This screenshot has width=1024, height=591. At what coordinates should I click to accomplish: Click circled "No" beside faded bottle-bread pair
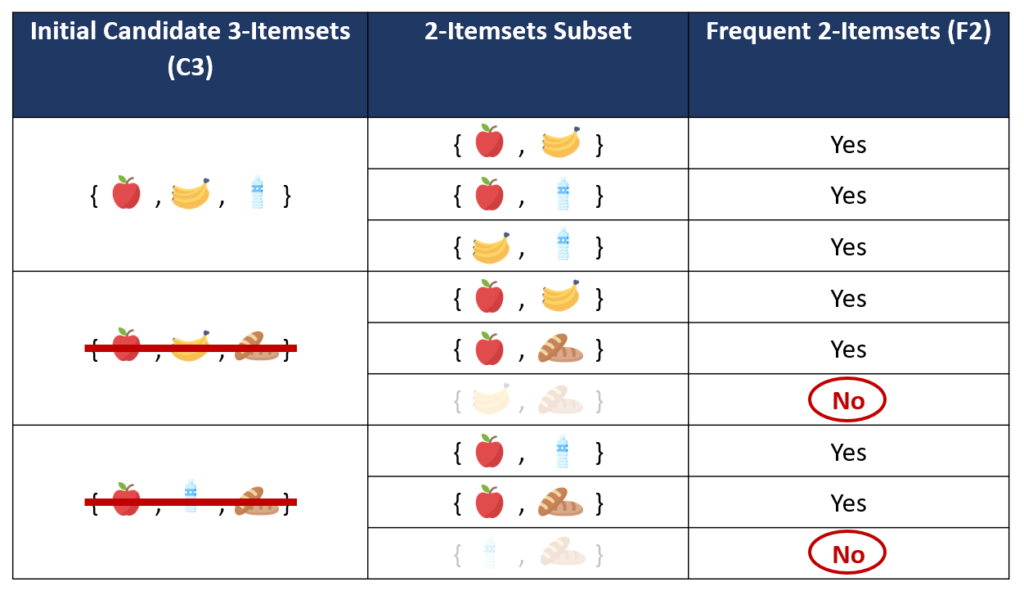pos(848,553)
